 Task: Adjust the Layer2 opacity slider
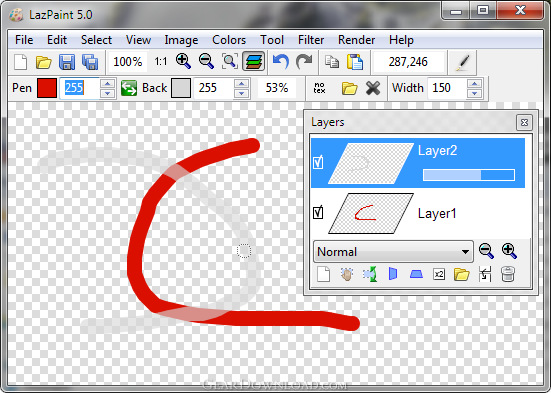(x=469, y=175)
